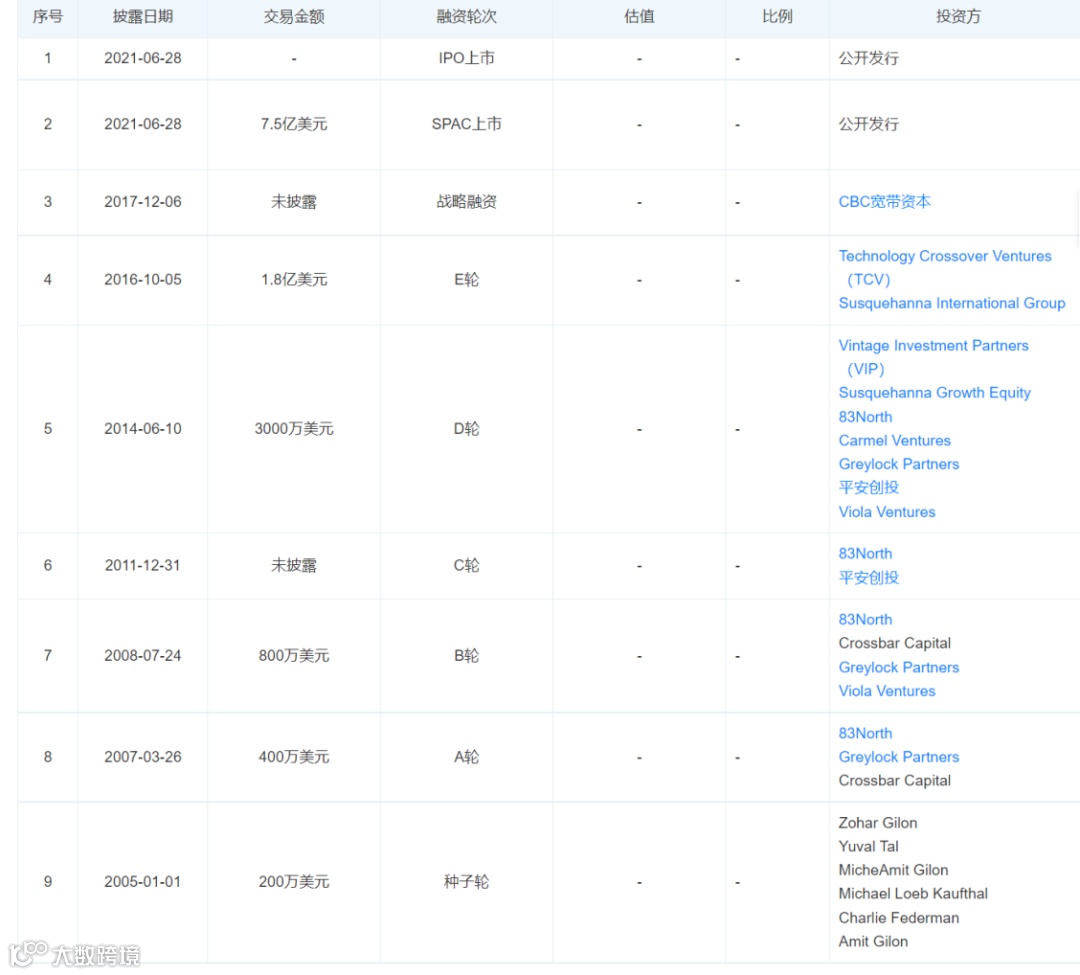1080x975 pixels.
Task: Click Crossbar Capital text in B轮 row
Action: [894, 644]
